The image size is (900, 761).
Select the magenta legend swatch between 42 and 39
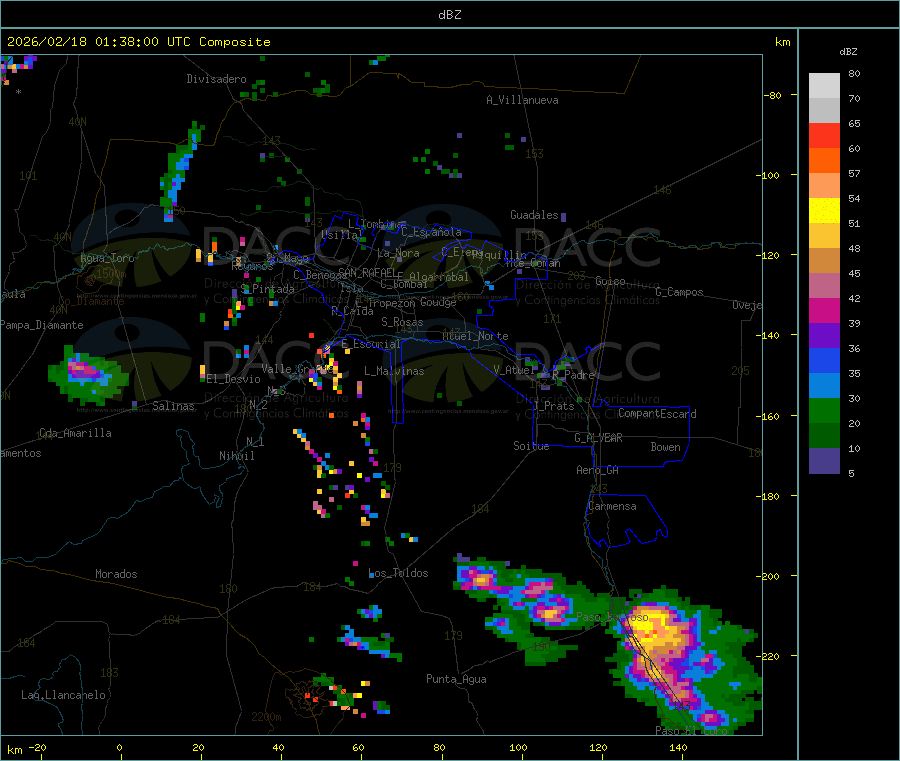(x=824, y=310)
